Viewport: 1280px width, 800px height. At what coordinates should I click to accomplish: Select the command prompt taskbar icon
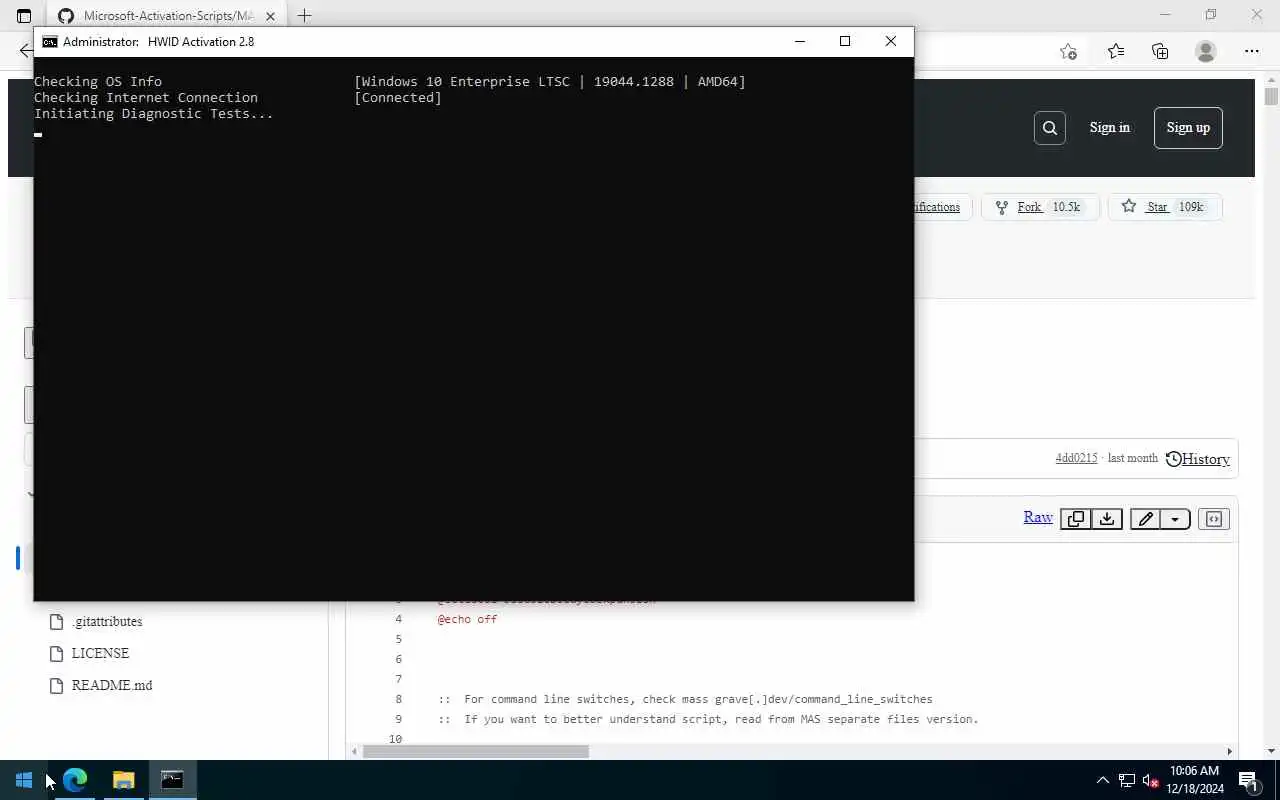(172, 780)
